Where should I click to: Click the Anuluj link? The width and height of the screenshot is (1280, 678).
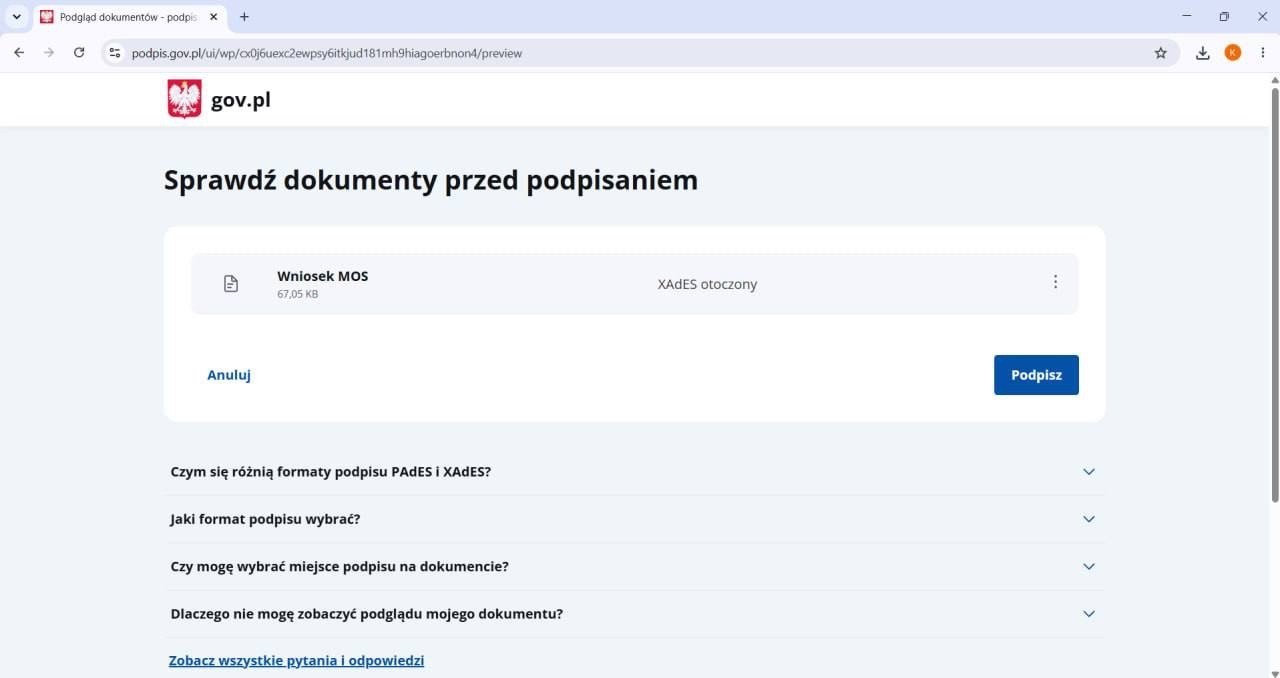coord(229,375)
